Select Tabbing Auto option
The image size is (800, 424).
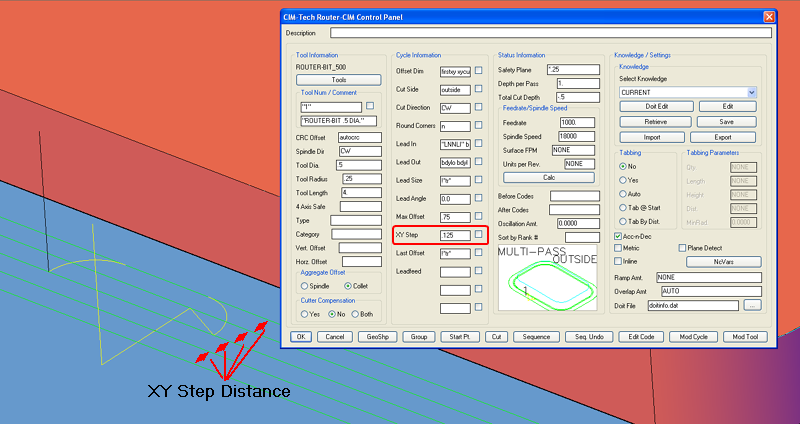click(622, 194)
